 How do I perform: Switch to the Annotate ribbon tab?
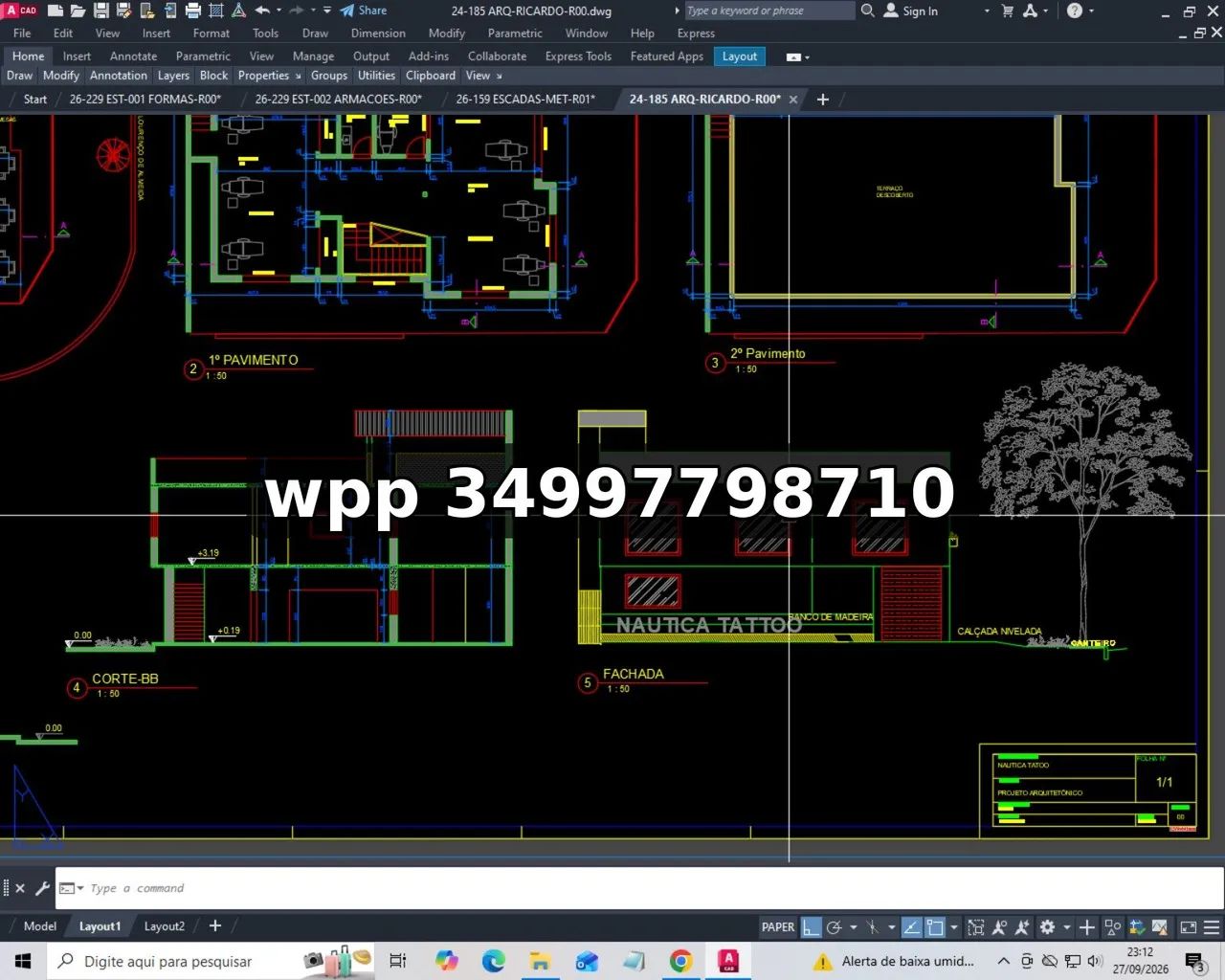tap(133, 56)
